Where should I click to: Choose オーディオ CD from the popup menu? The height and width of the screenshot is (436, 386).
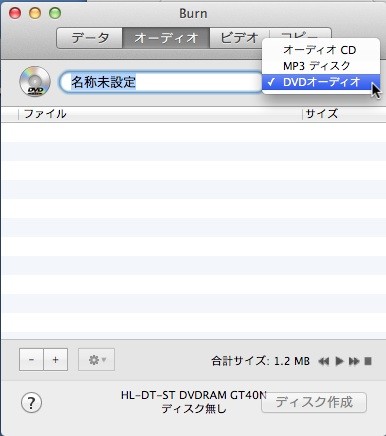320,50
